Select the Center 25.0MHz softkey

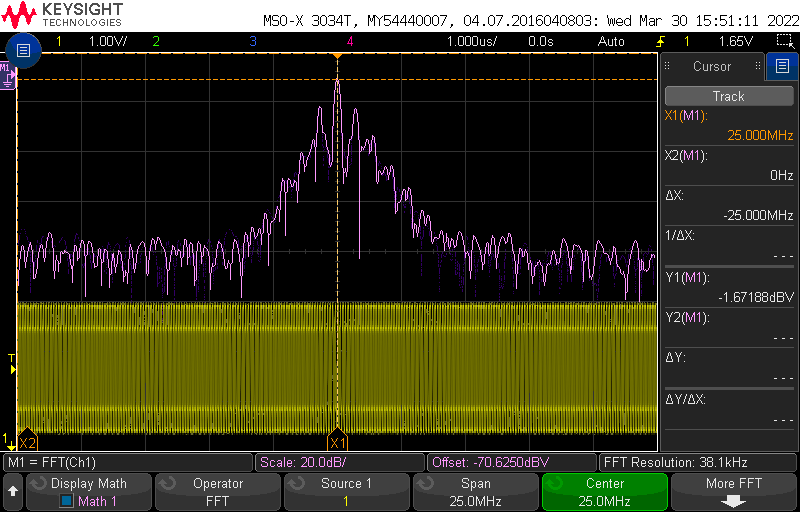[x=605, y=492]
